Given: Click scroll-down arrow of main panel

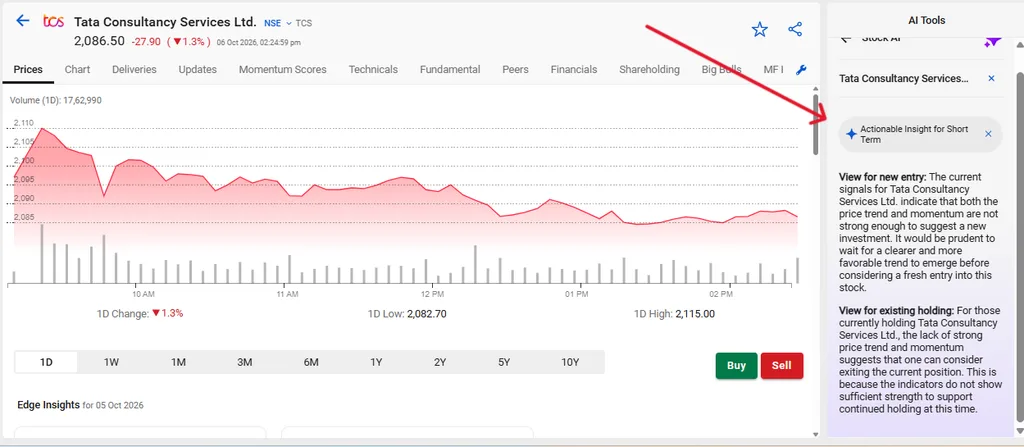Looking at the screenshot, I should pyautogui.click(x=815, y=434).
